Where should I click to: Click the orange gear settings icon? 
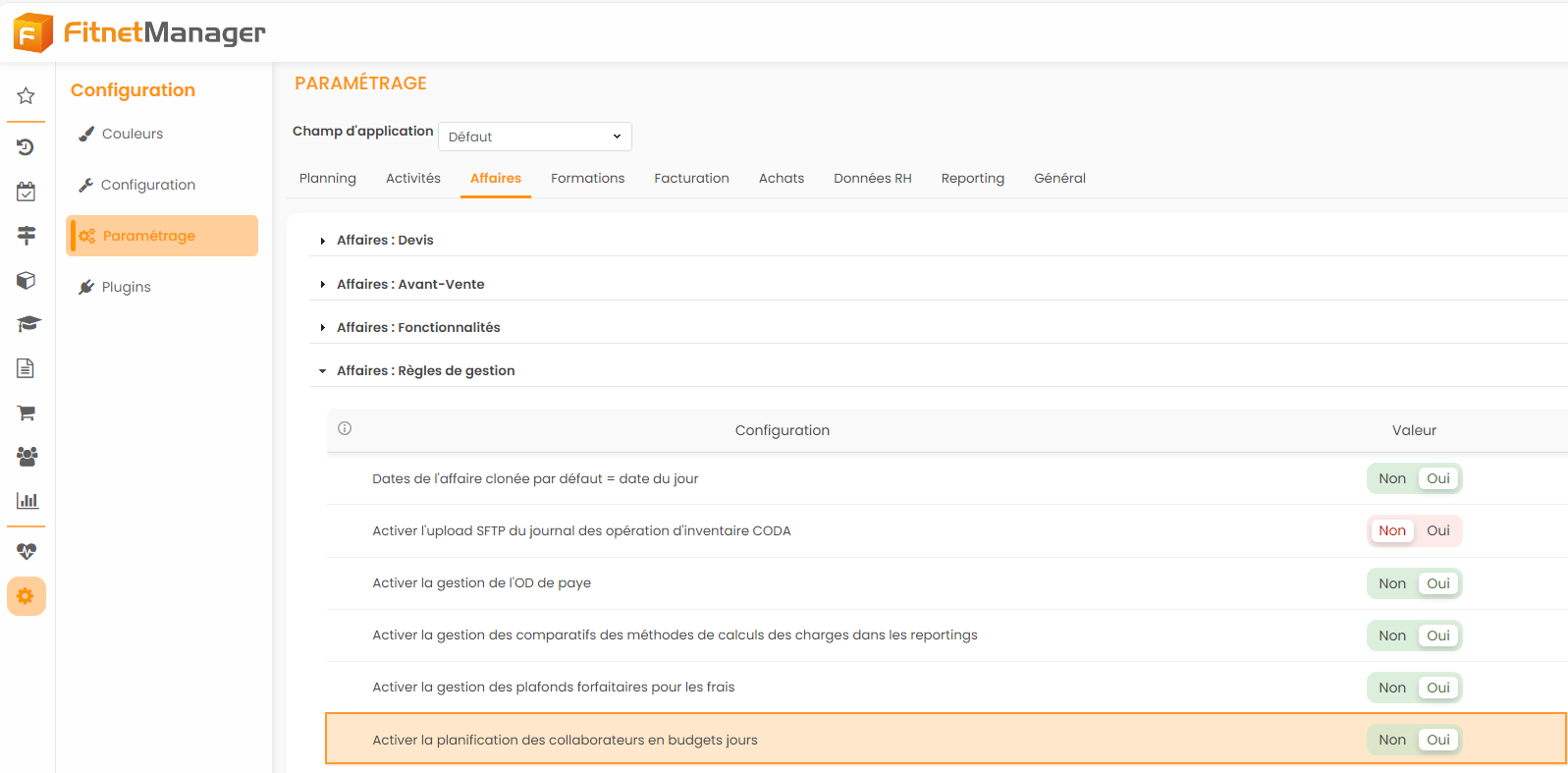pos(27,596)
